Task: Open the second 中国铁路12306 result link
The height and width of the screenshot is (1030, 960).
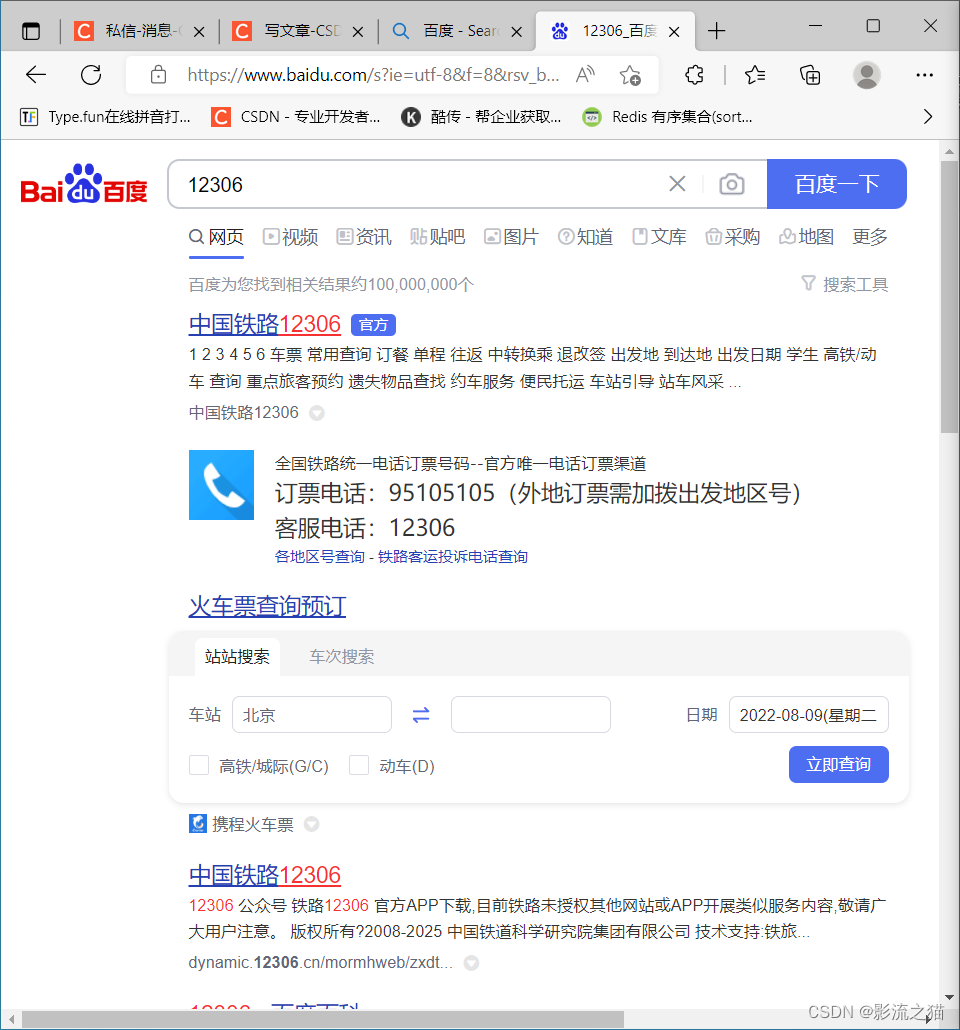Action: point(265,875)
